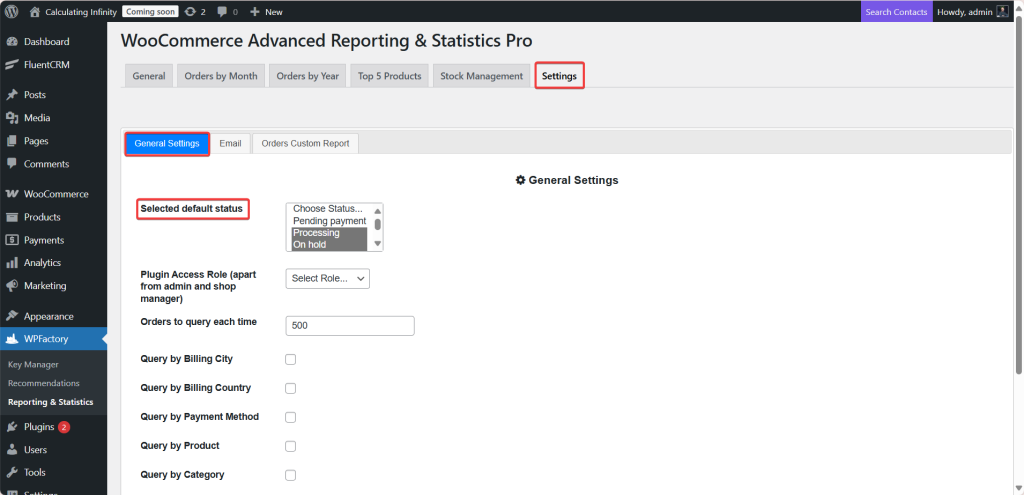Enable Query by Product checkbox
The image size is (1024, 495).
click(291, 446)
